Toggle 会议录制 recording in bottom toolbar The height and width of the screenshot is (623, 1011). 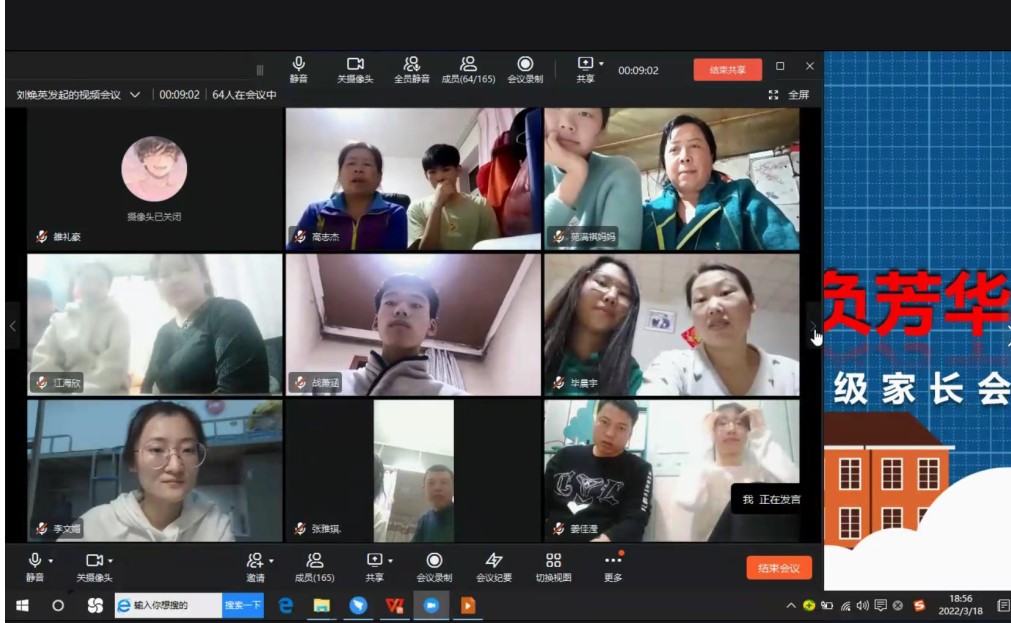(434, 567)
